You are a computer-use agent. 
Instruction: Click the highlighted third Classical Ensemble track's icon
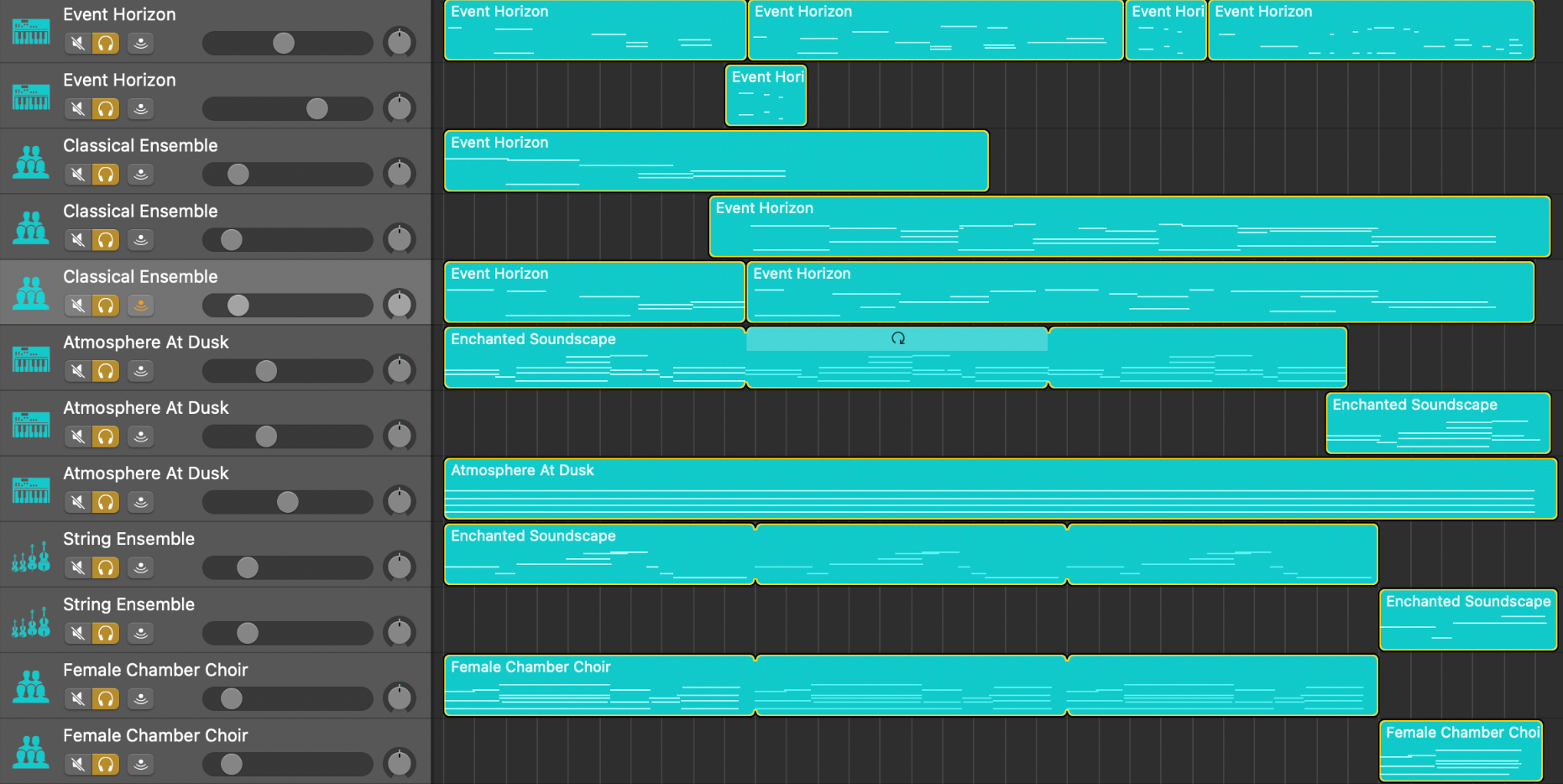pyautogui.click(x=31, y=293)
